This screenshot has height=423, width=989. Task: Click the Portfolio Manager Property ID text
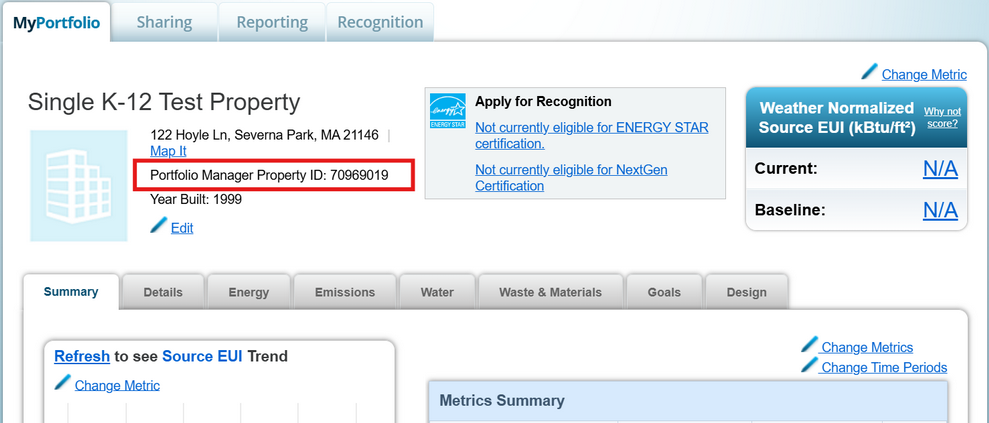(269, 175)
